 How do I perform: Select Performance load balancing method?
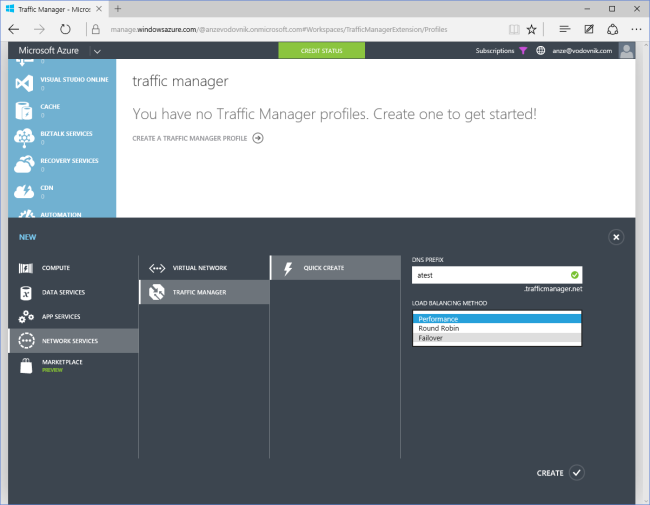497,319
